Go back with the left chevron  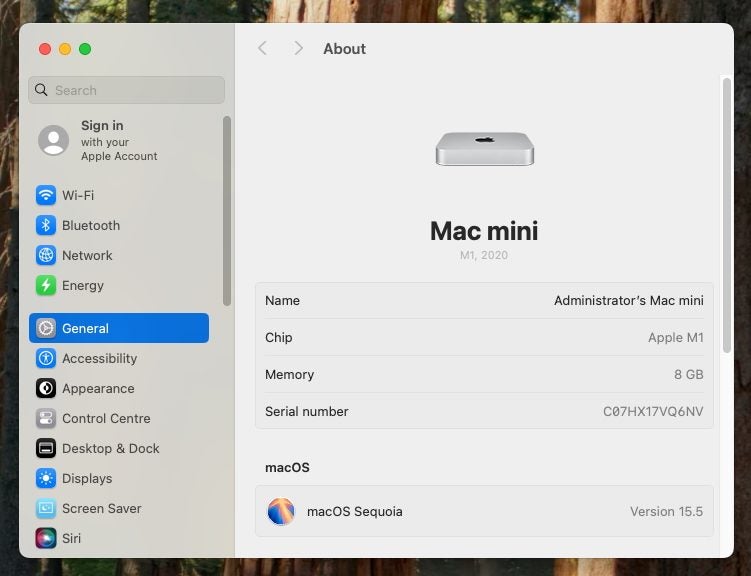pos(262,48)
